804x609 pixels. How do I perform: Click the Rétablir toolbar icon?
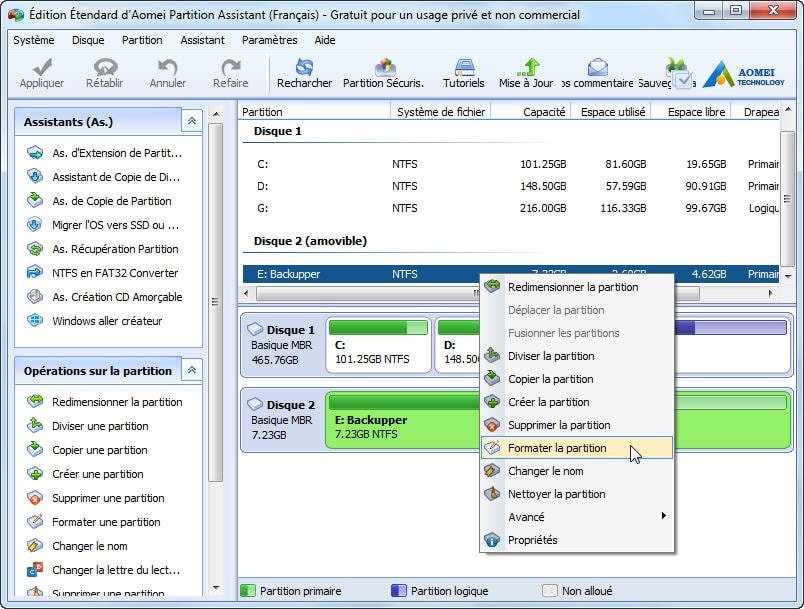tap(105, 67)
